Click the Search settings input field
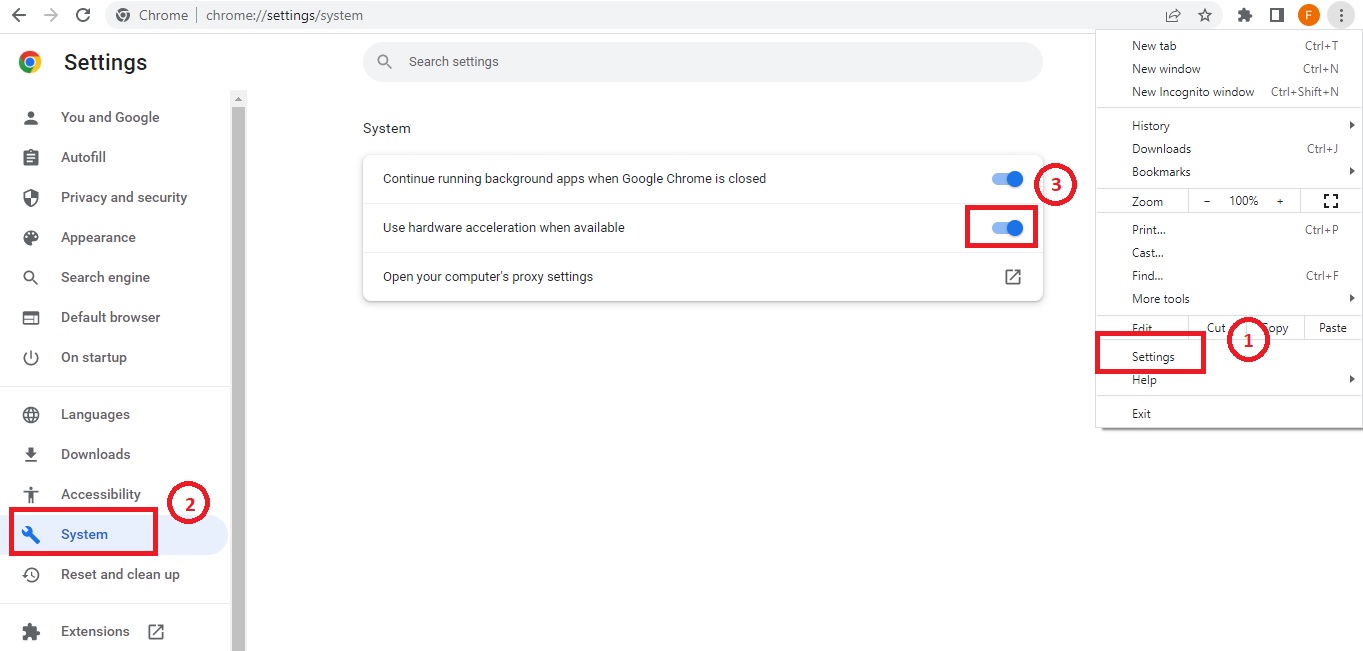1363x651 pixels. [x=703, y=62]
